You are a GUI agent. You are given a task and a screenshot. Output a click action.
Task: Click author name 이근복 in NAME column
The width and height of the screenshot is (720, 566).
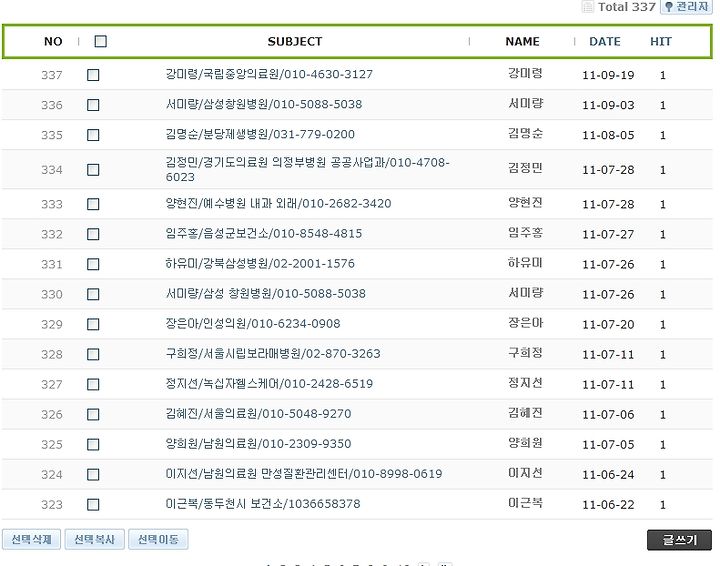(525, 503)
